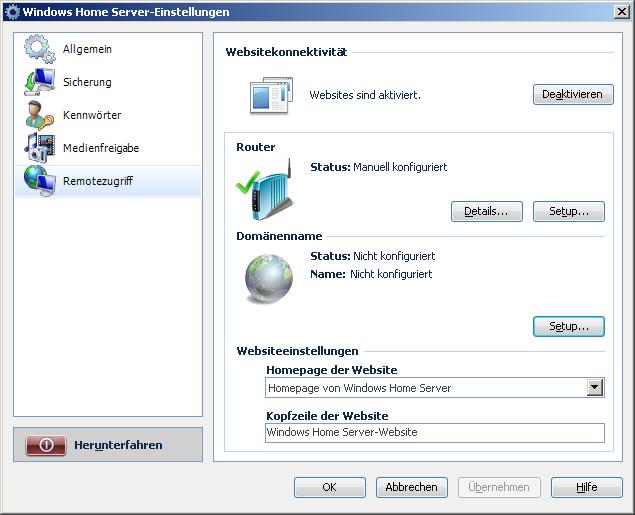Open Hilfe for this dialog
Image resolution: width=635 pixels, height=515 pixels.
(x=586, y=487)
